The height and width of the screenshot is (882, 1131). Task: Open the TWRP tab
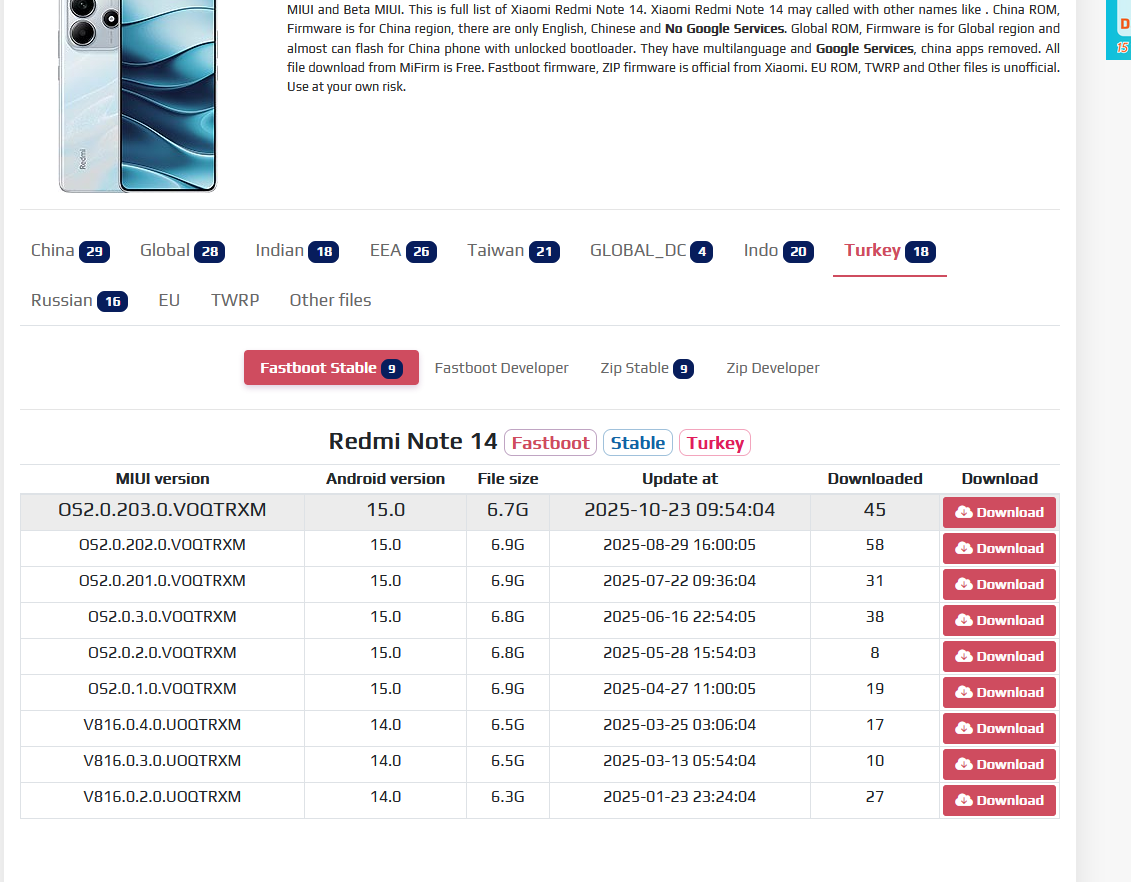click(x=234, y=301)
